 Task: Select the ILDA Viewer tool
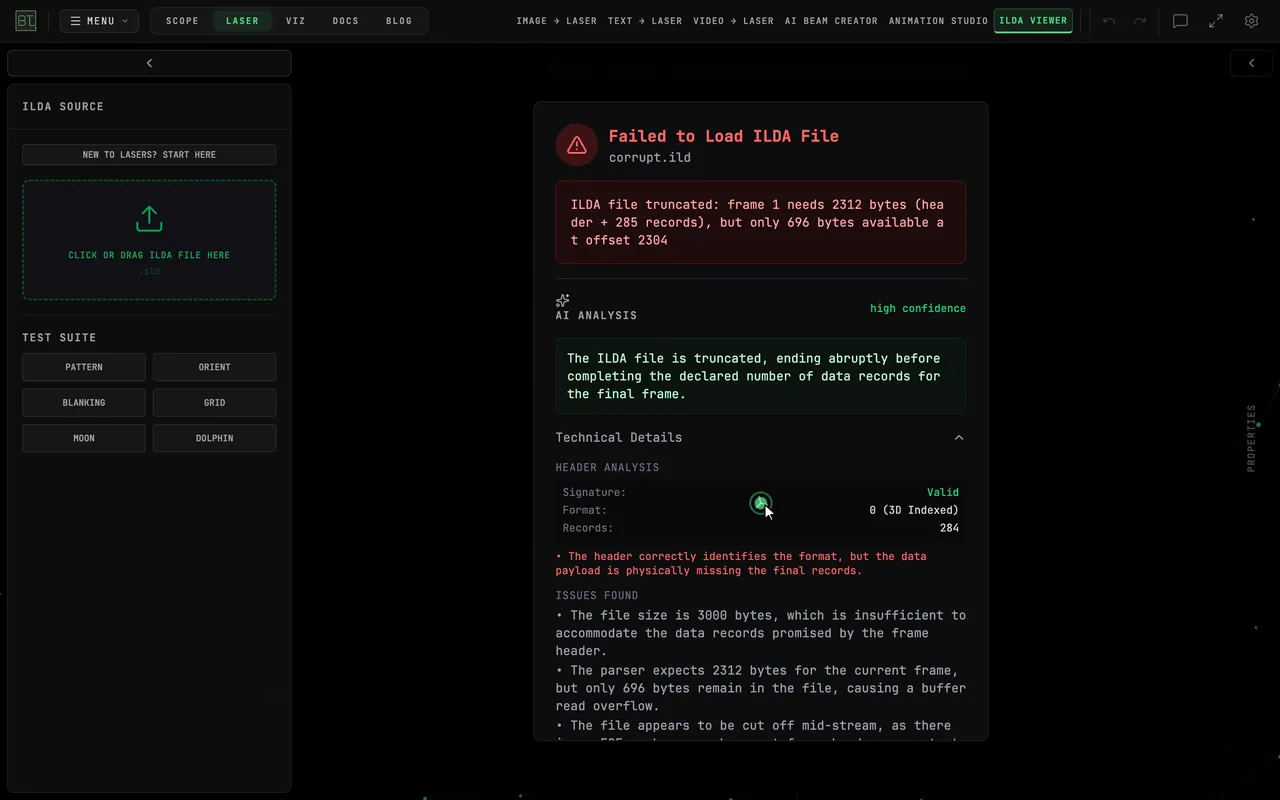1033,21
